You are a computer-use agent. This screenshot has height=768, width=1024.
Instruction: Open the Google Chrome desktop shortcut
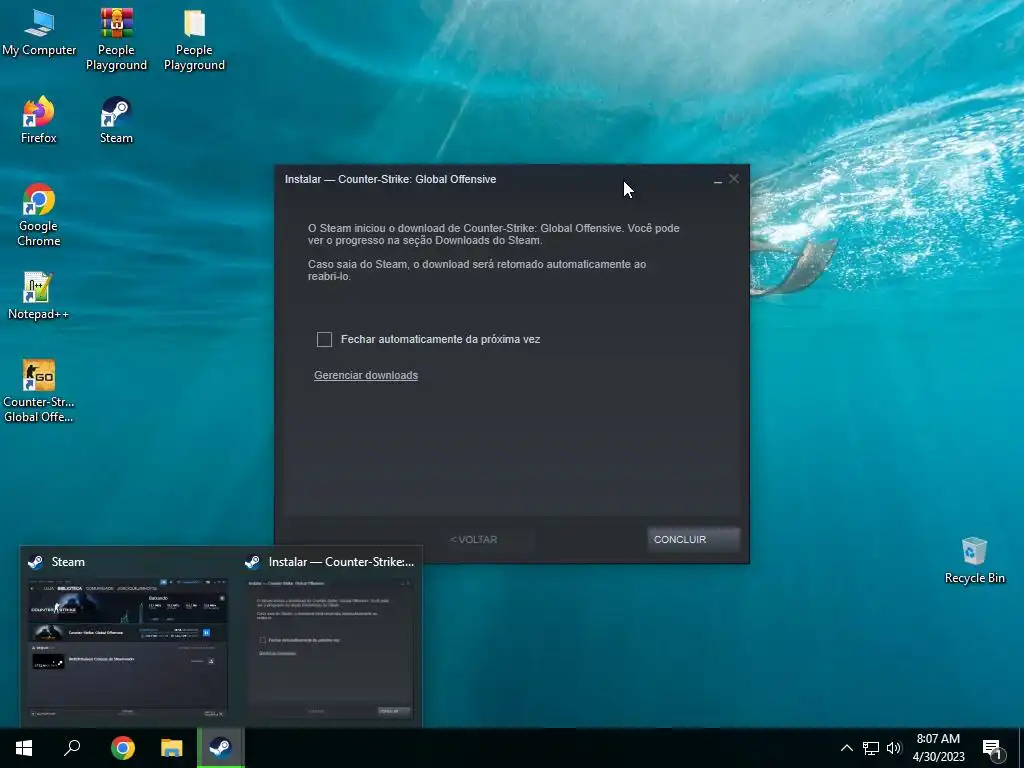(39, 215)
